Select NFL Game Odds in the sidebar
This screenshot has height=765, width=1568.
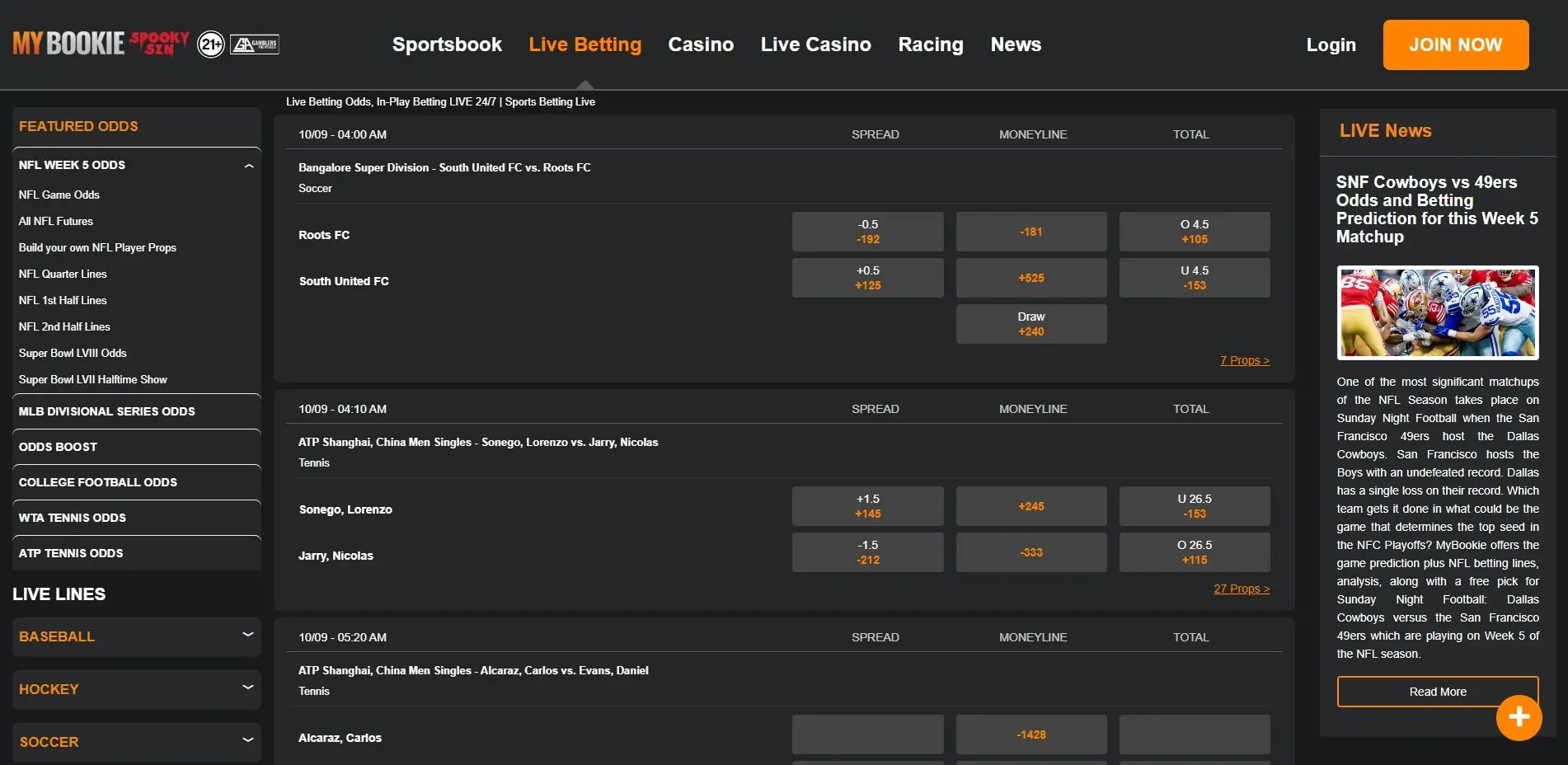point(59,195)
